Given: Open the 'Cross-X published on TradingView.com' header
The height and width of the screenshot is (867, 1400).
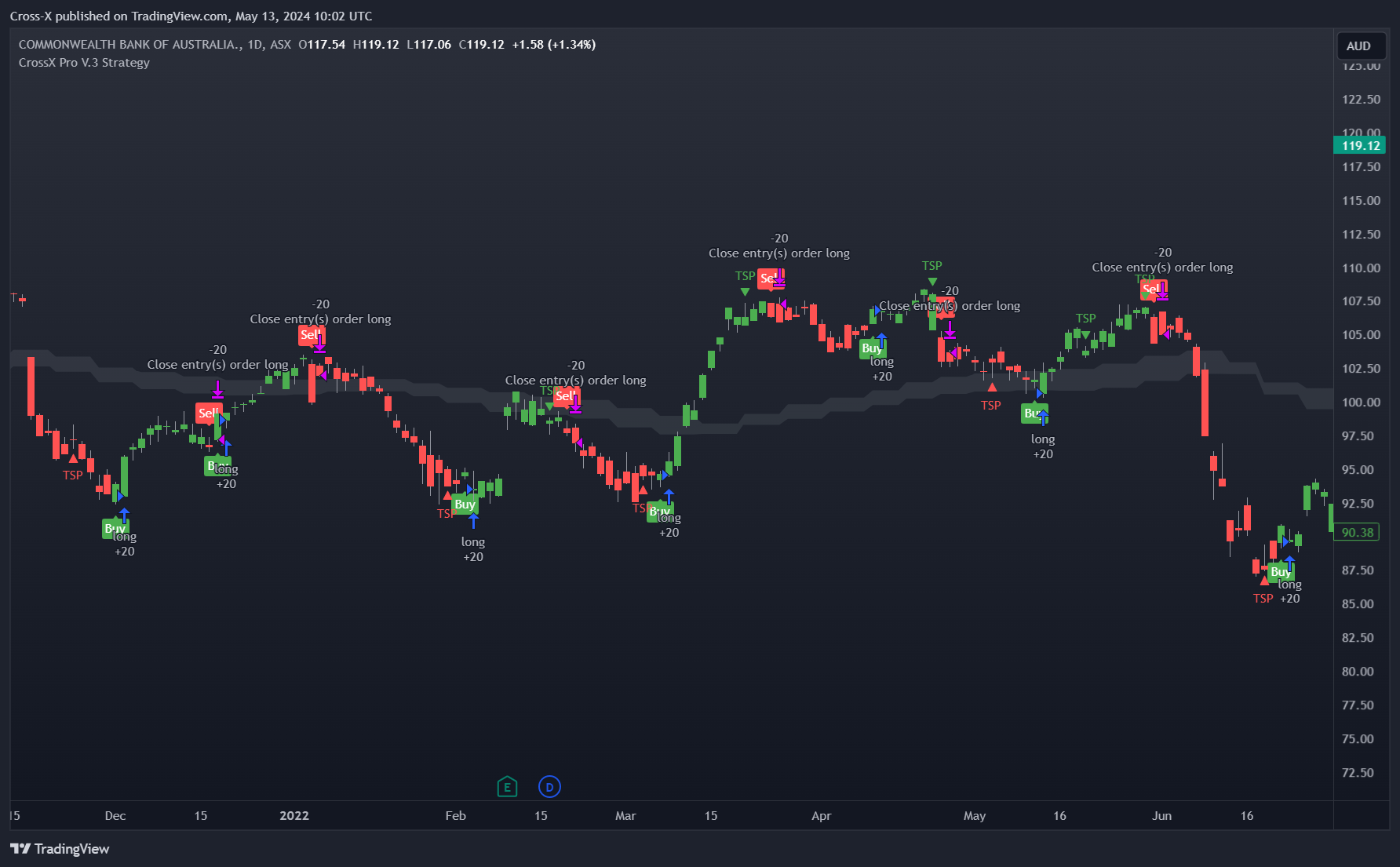Looking at the screenshot, I should (191, 16).
